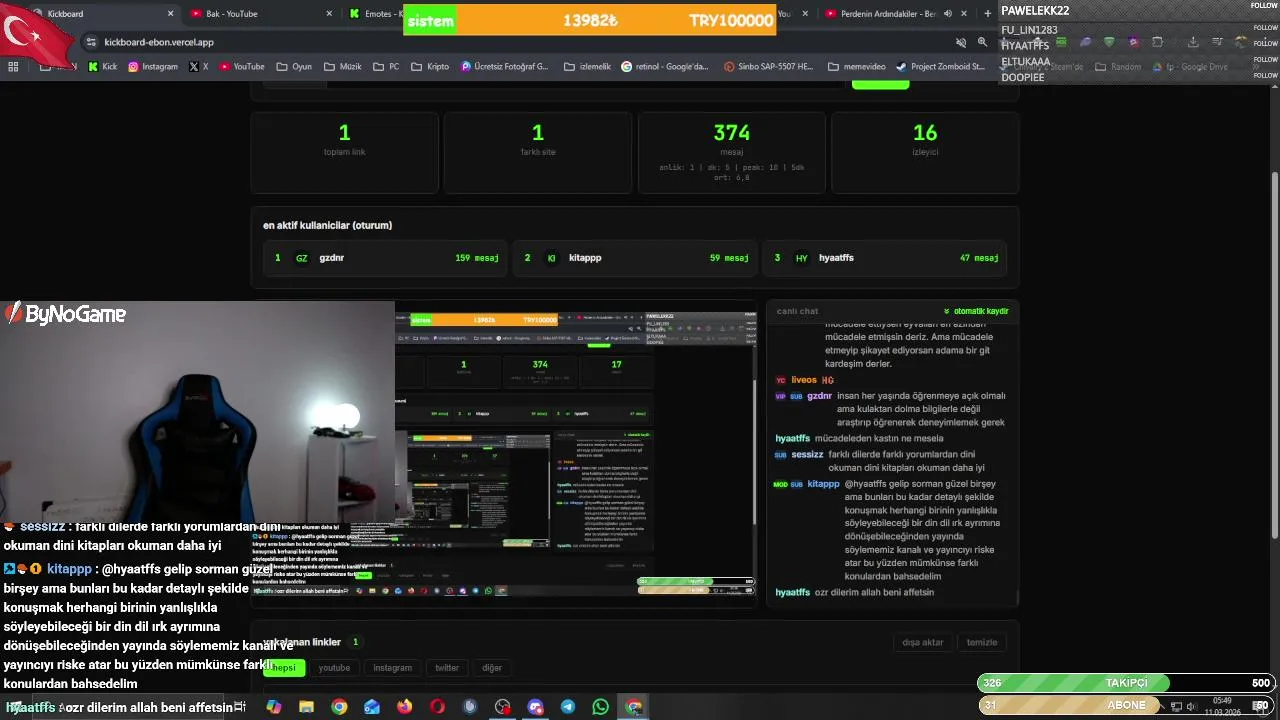Click username gzdnr in canlı chat

coord(819,396)
